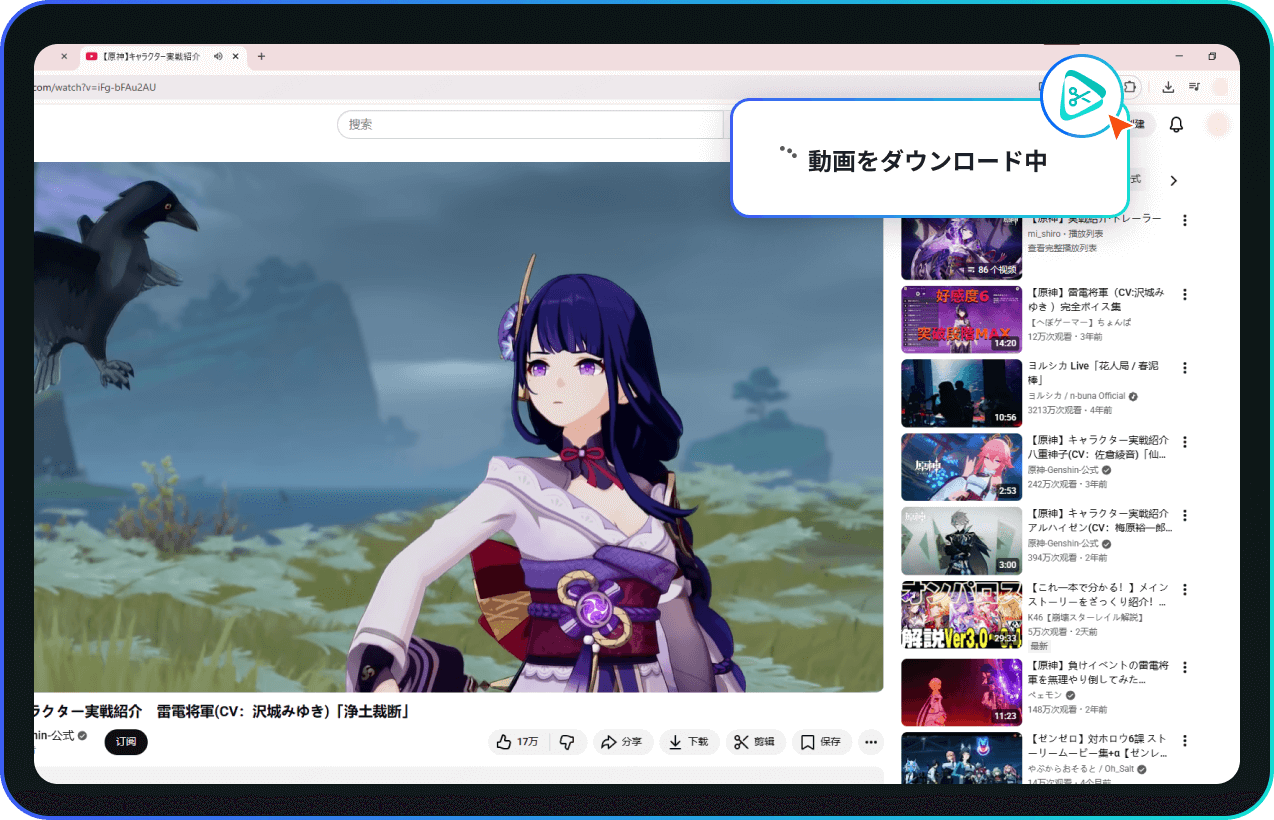Open menu for メインストーリーをざっくり紹介 video
This screenshot has height=820, width=1274.
click(x=1185, y=589)
